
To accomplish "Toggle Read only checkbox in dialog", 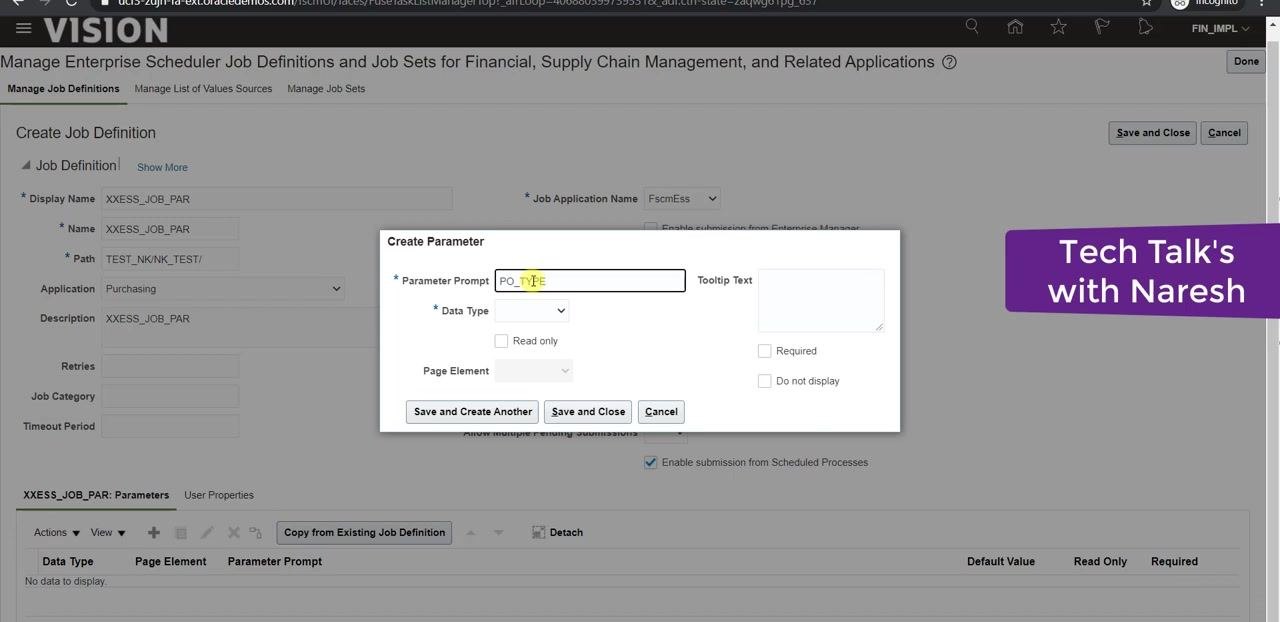I will coord(501,341).
